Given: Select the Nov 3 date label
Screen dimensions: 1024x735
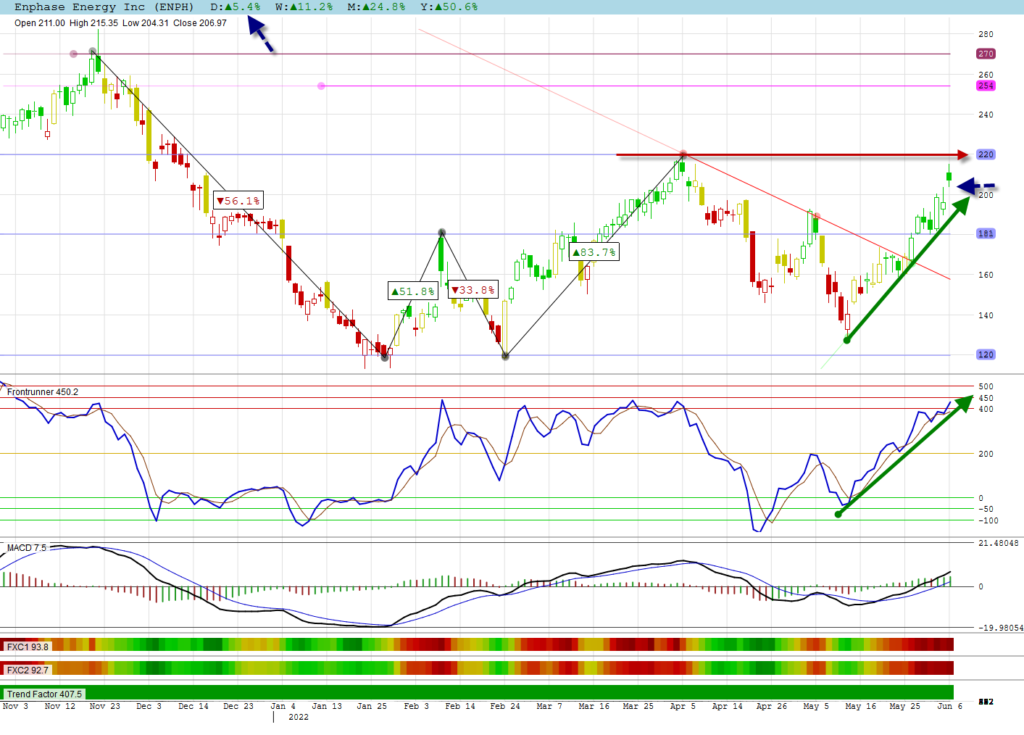Looking at the screenshot, I should 16,706.
